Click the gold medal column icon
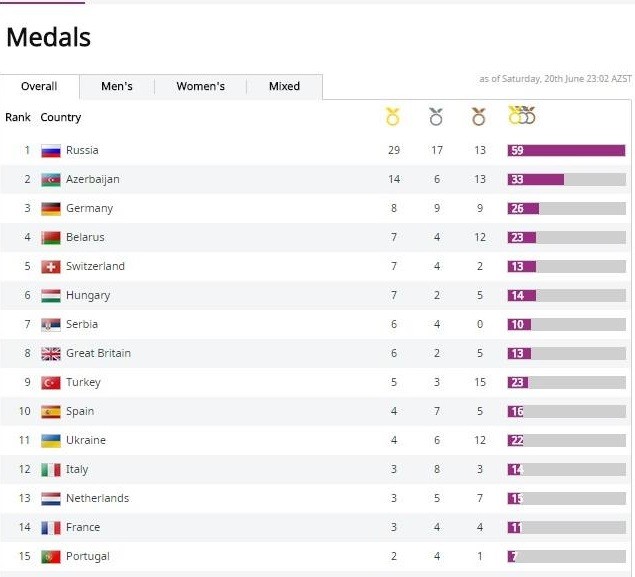This screenshot has width=635, height=577. 393,117
